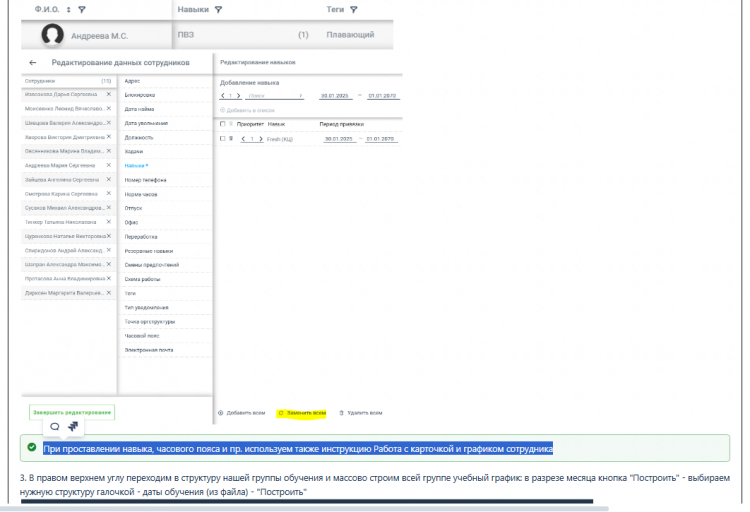Click the Добавить всем button

click(x=242, y=413)
